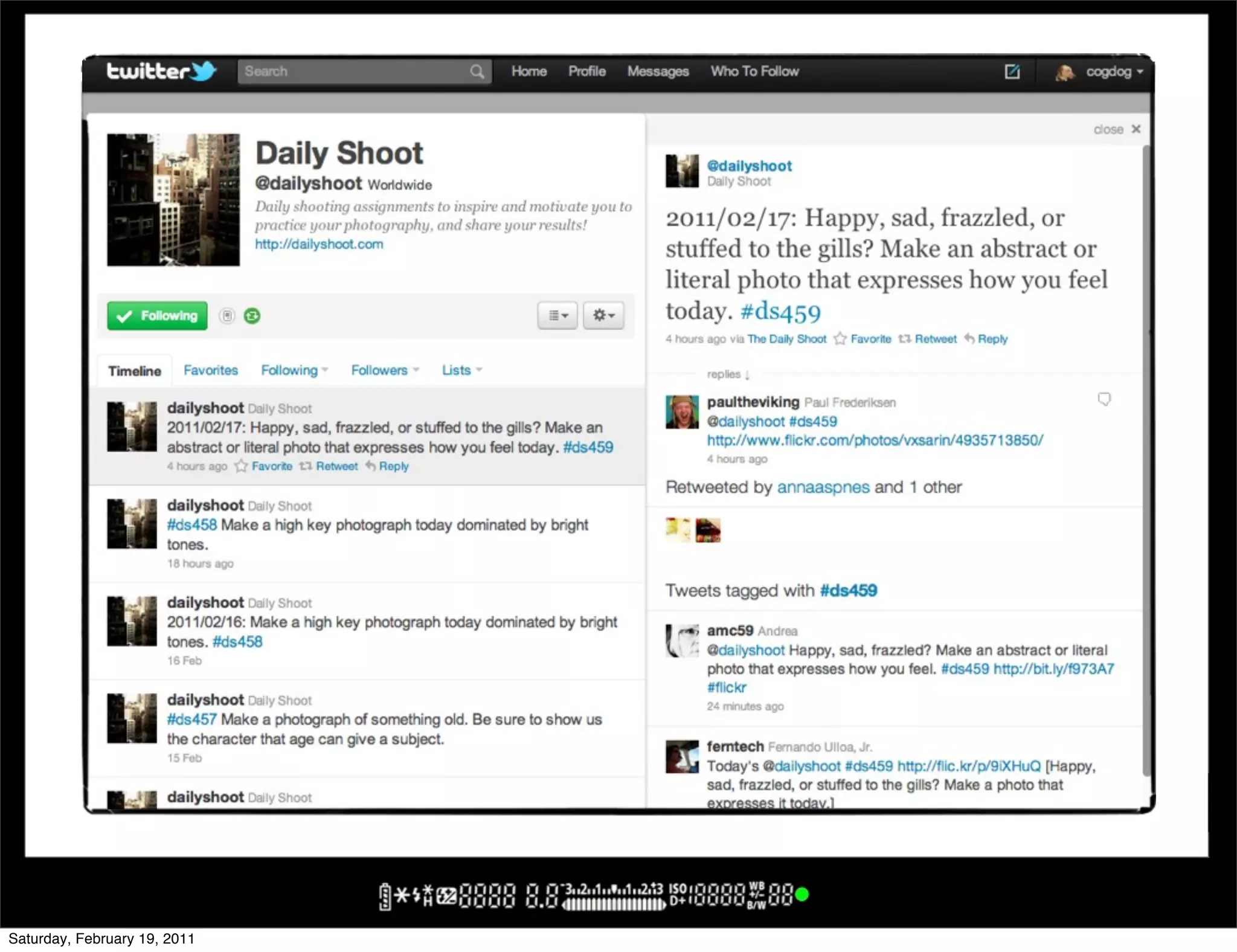Open the compose new tweet icon

[1012, 72]
